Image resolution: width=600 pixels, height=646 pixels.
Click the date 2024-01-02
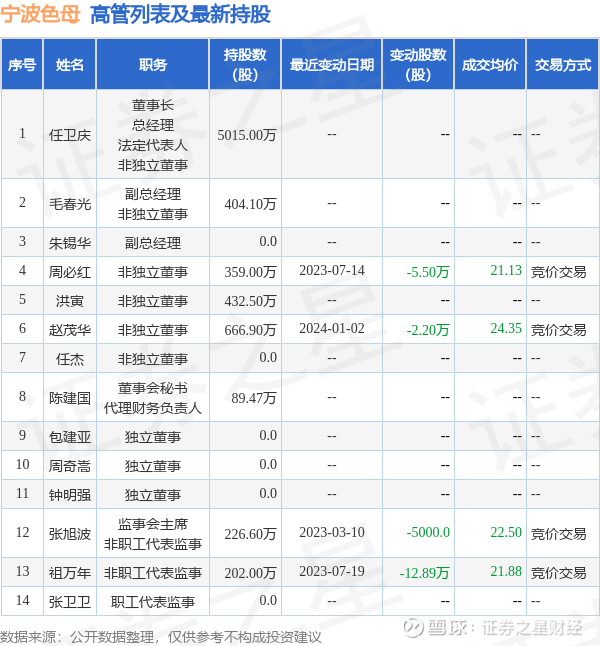(x=332, y=328)
